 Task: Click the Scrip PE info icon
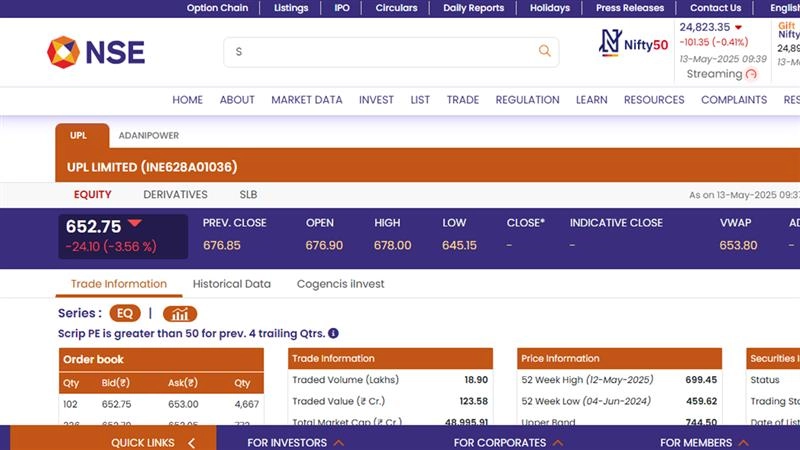point(333,333)
